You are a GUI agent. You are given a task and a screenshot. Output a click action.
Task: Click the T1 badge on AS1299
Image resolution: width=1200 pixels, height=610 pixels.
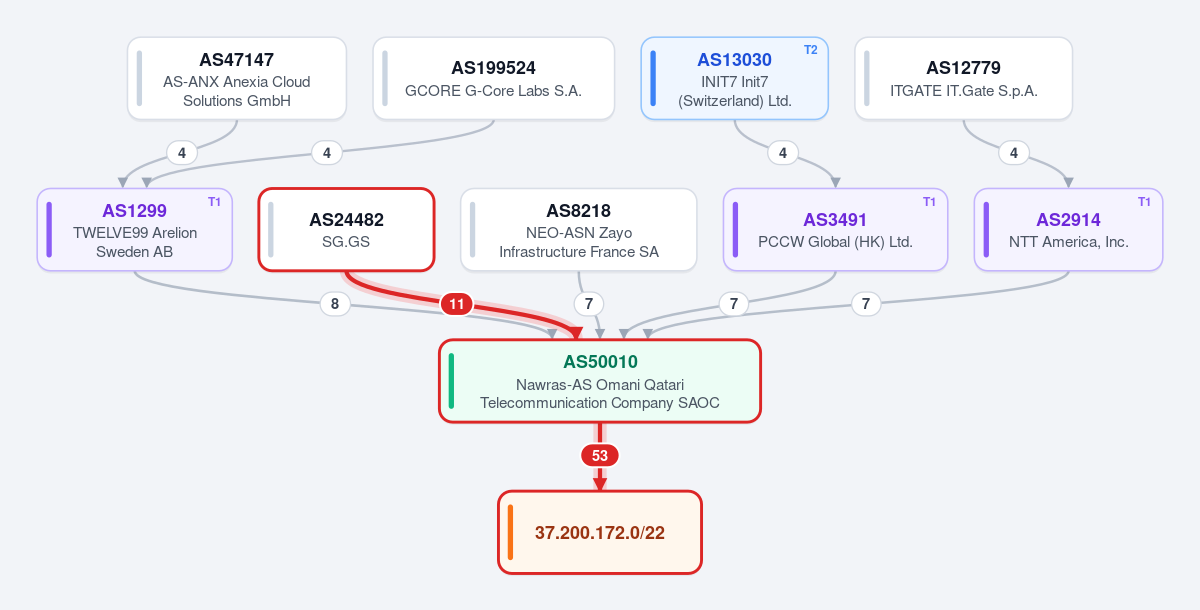pos(214,202)
